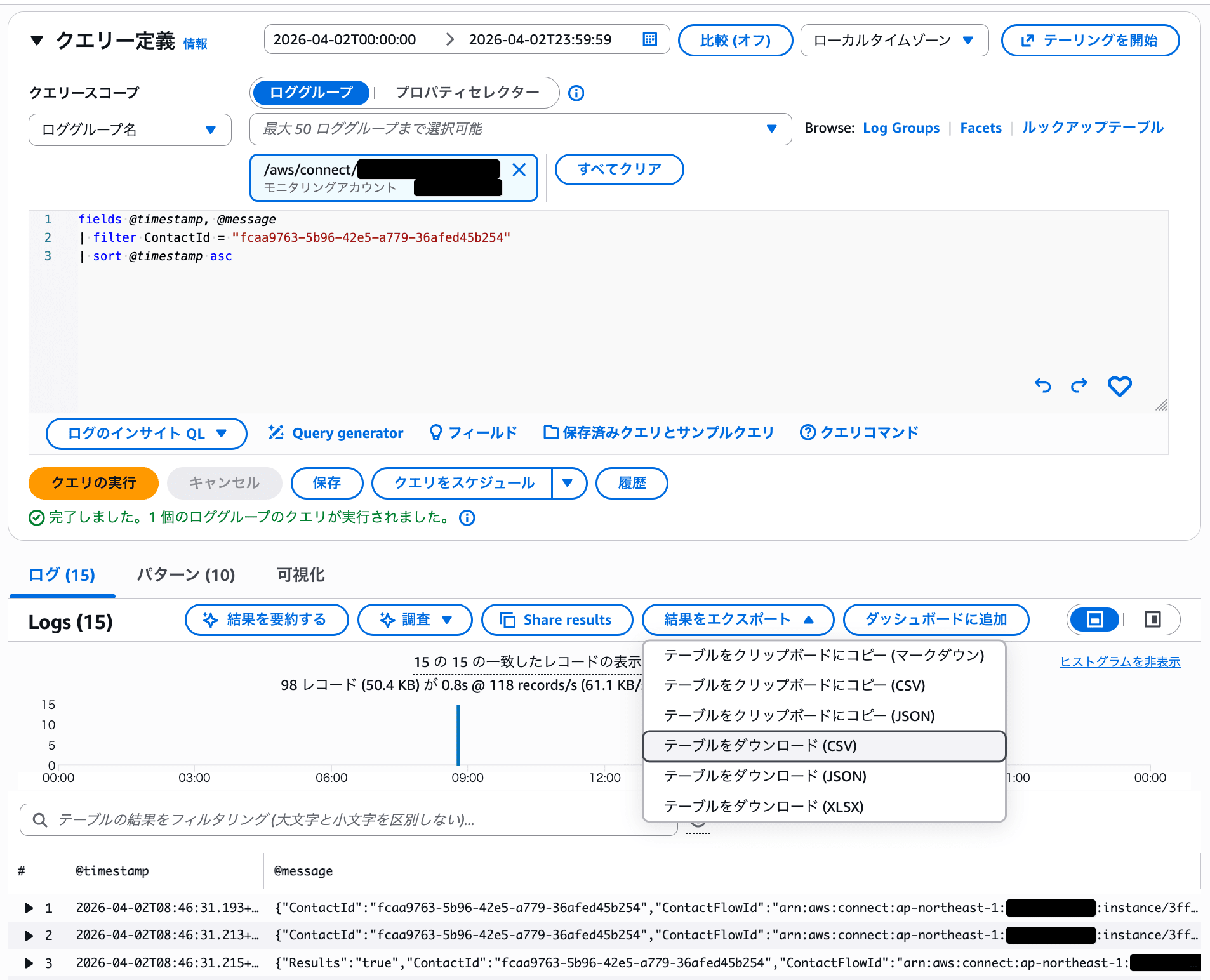Expand log row 1
The image size is (1210, 980).
29,908
